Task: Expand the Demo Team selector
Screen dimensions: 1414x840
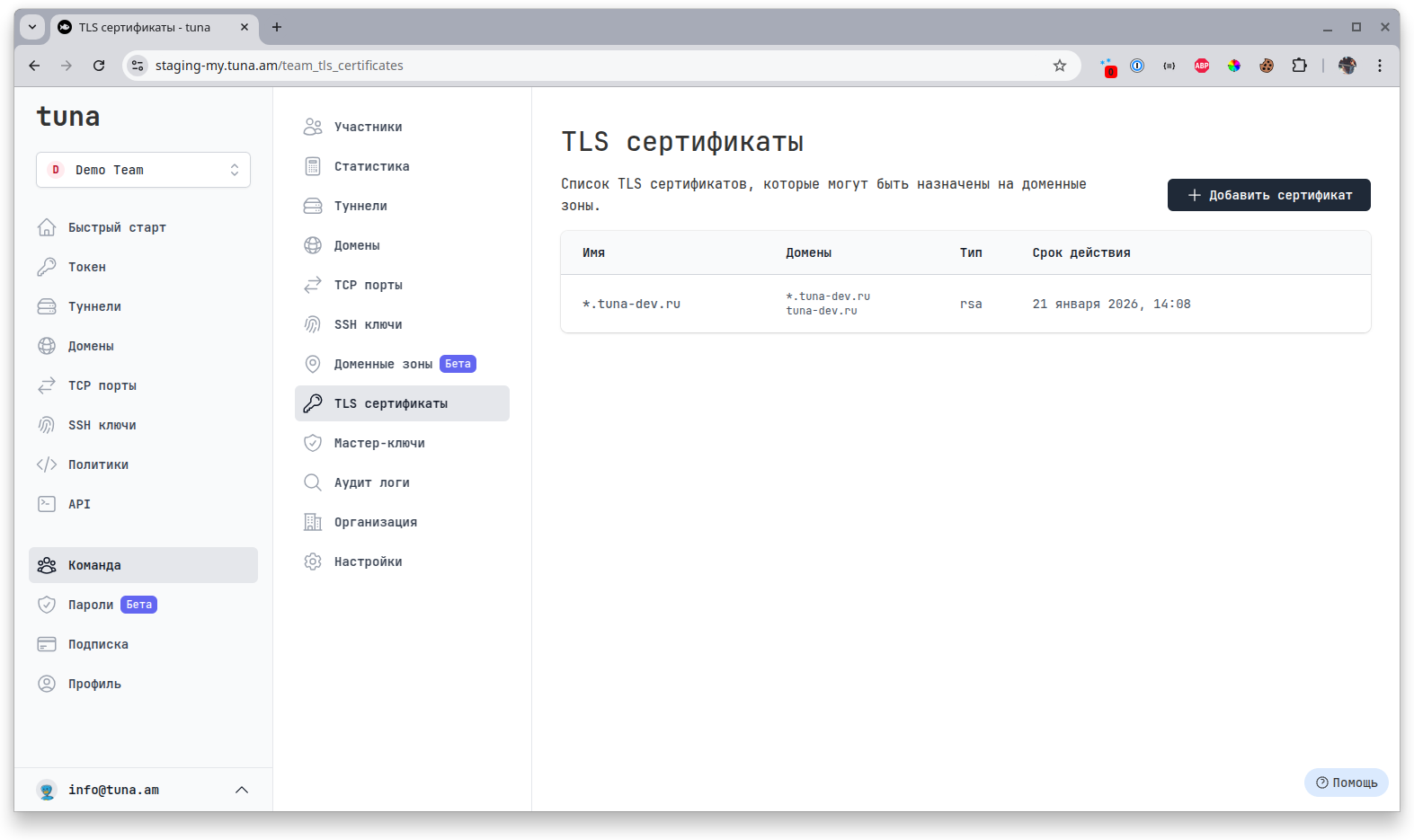Action: pyautogui.click(x=143, y=170)
